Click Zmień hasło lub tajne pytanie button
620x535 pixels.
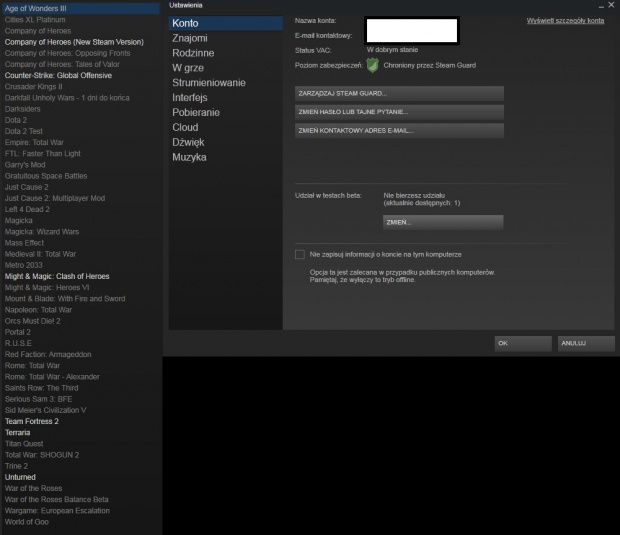tap(399, 112)
